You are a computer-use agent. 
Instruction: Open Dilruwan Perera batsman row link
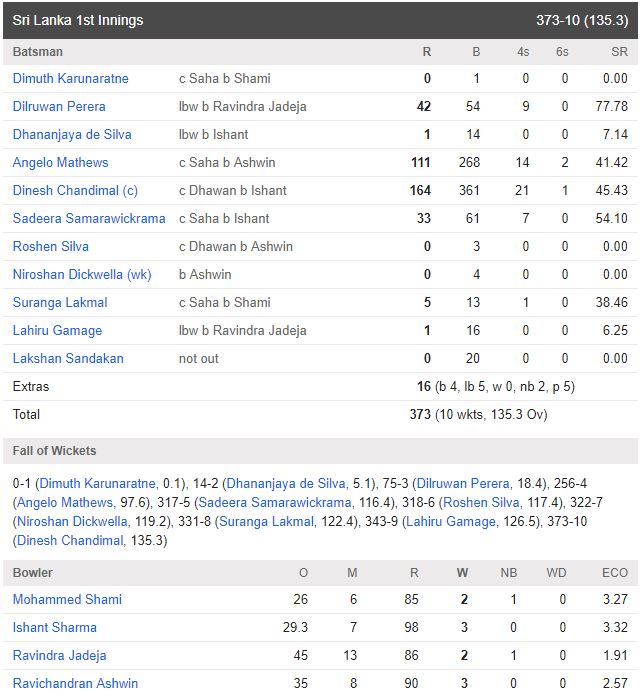pos(59,106)
